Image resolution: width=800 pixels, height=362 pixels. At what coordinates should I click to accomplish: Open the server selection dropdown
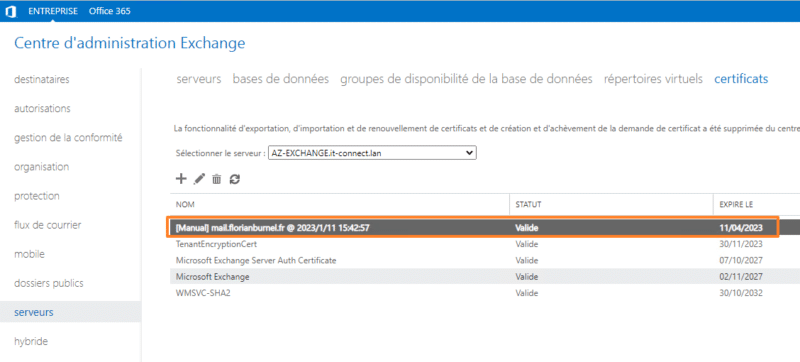click(372, 153)
